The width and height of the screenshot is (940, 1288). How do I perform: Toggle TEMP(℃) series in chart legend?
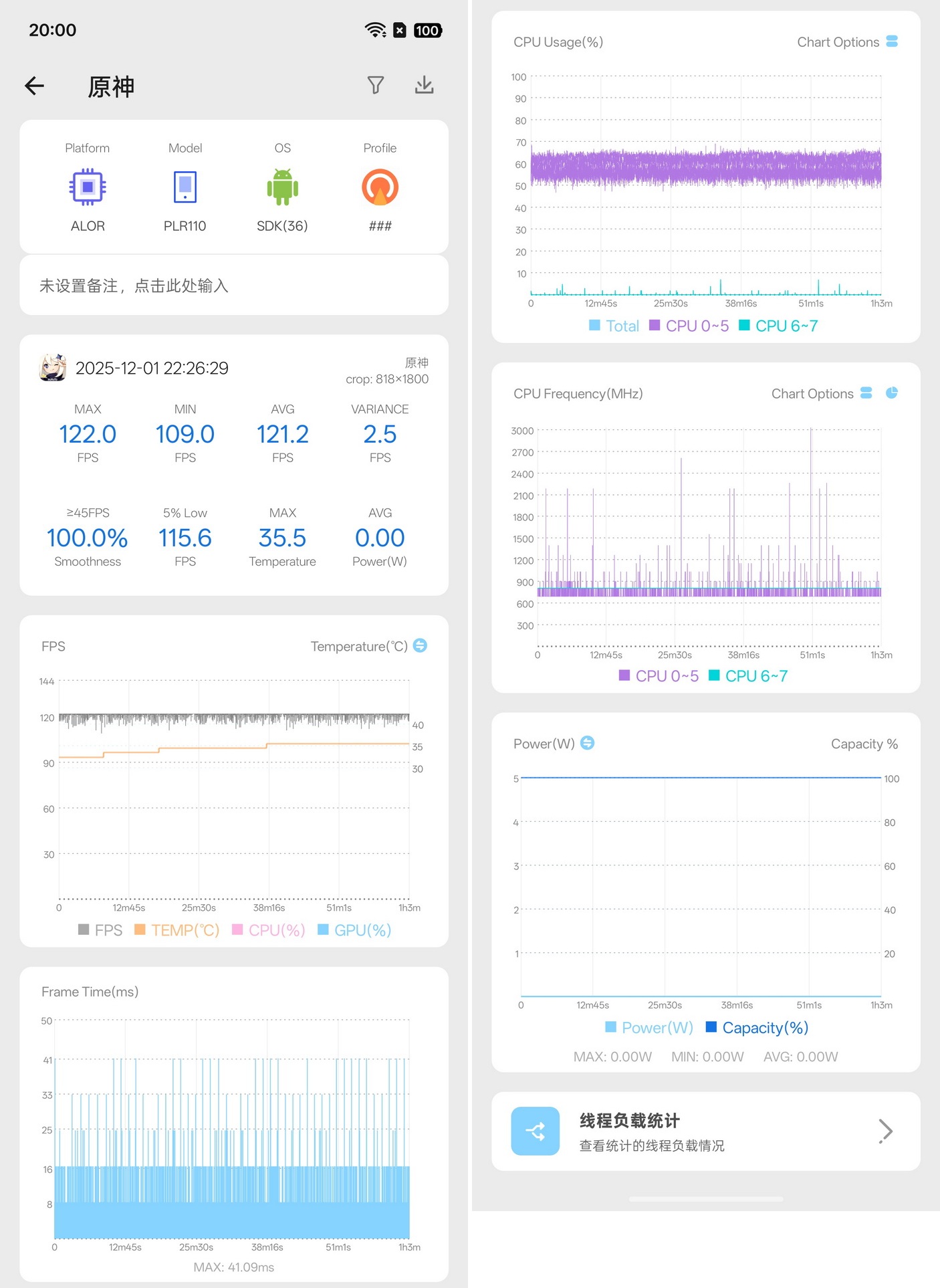(x=177, y=930)
